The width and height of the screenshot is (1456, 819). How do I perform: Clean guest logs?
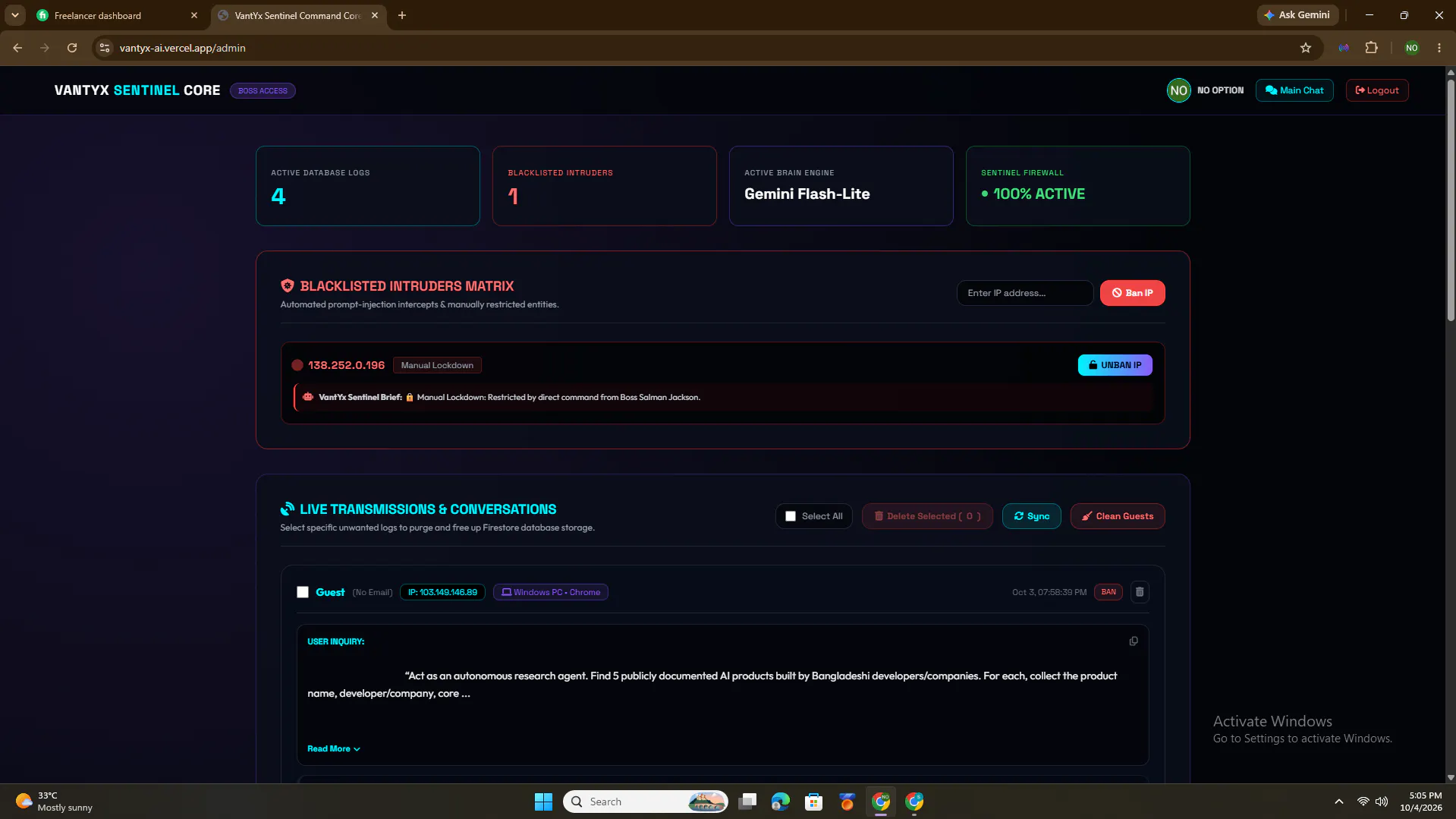(x=1118, y=516)
